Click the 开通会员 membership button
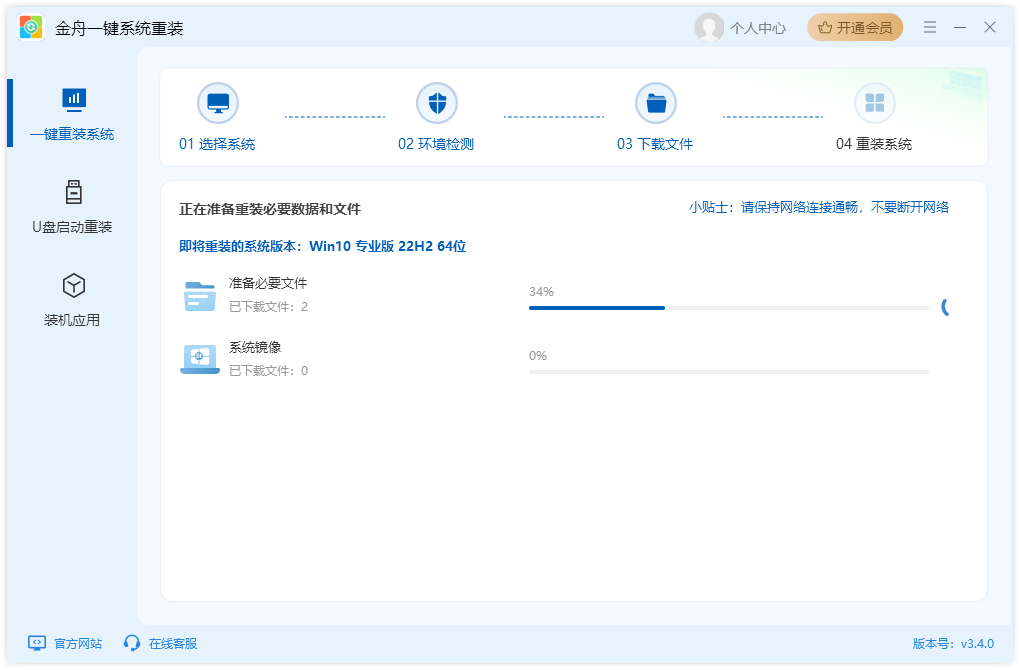This screenshot has width=1020, height=670. [x=855, y=27]
